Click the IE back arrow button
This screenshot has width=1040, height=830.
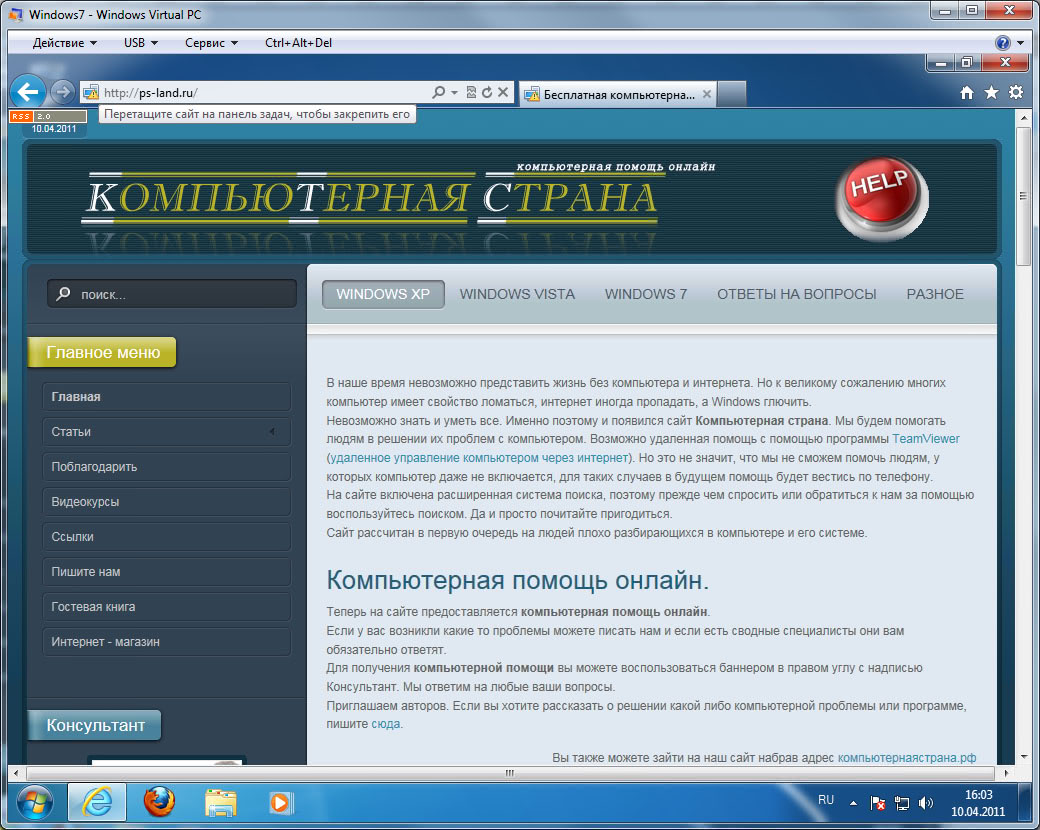pyautogui.click(x=28, y=92)
